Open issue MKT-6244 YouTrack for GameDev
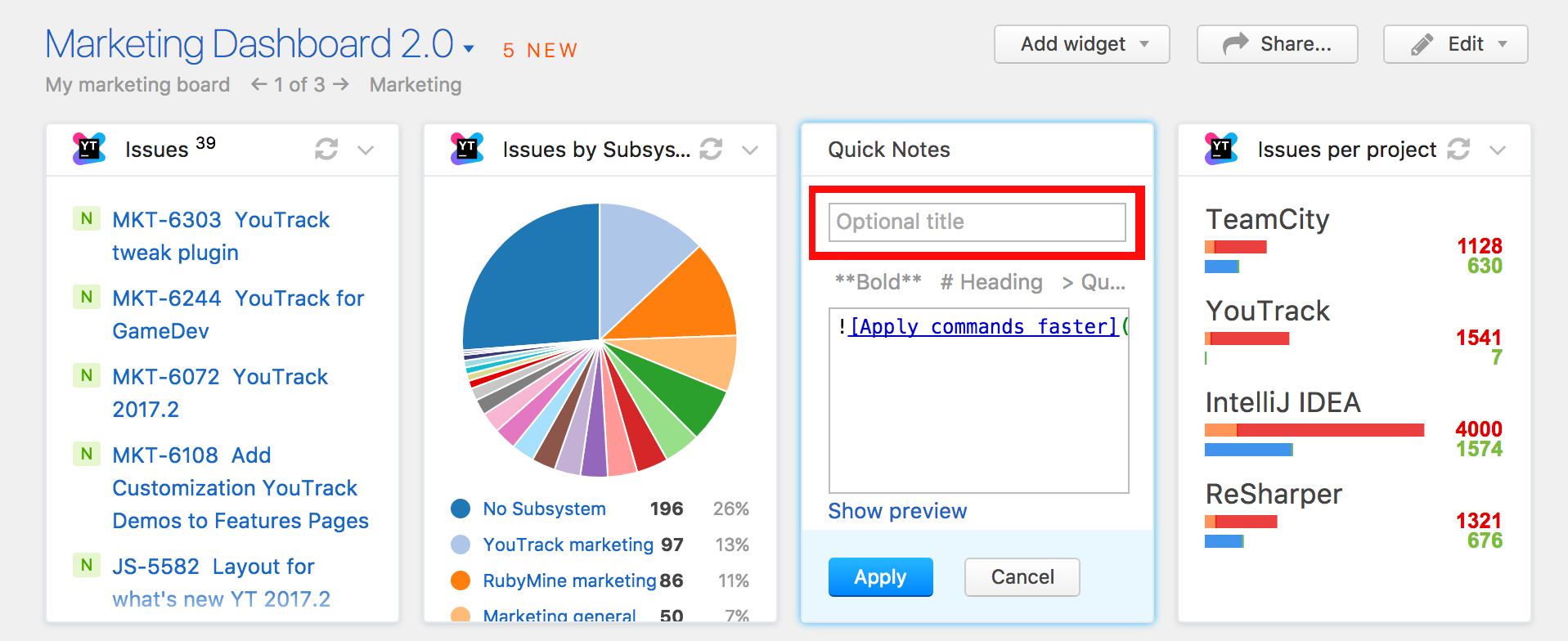Screen dimensions: 1568x641 pos(238,315)
